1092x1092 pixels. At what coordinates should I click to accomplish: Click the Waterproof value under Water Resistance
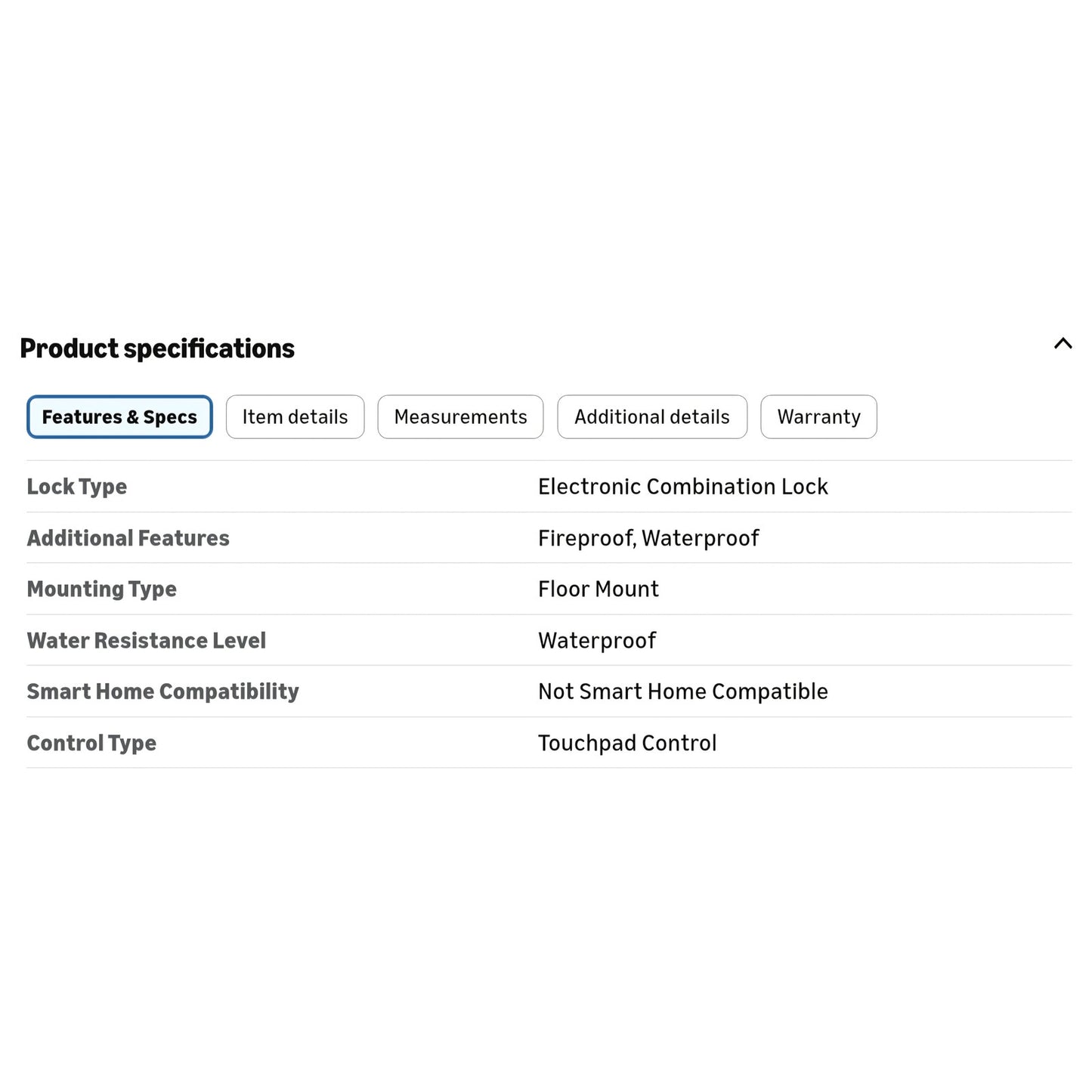click(x=597, y=641)
